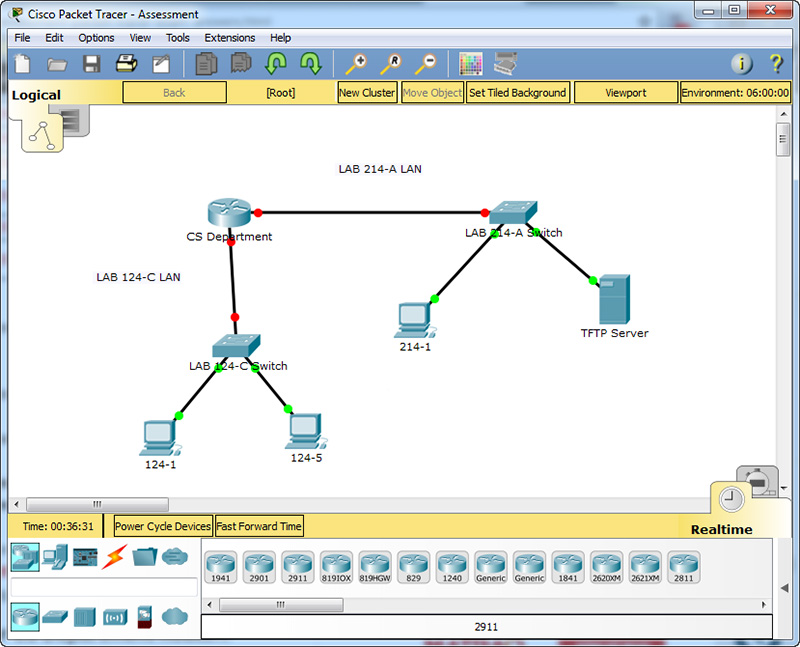Click the Viewport button
Screen dimensions: 800x647
tap(626, 93)
